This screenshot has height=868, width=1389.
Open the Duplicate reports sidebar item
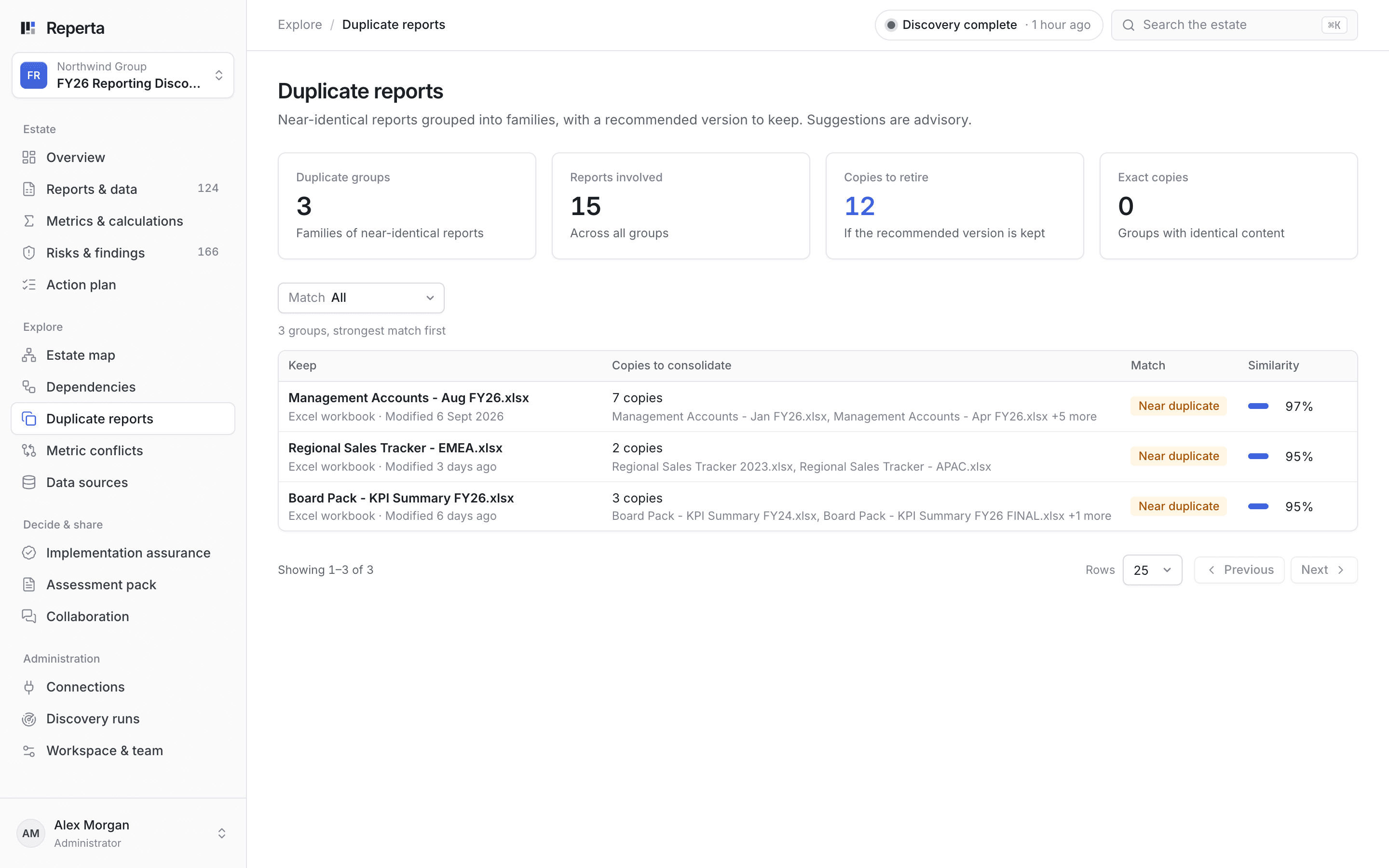pyautogui.click(x=123, y=419)
